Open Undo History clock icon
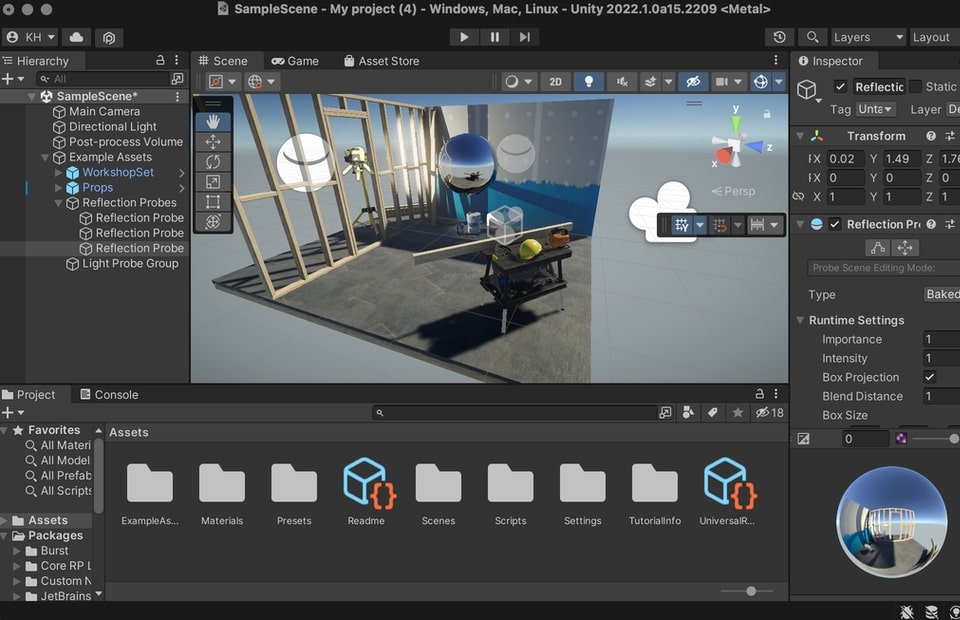Screen dimensions: 960x620 coord(780,37)
